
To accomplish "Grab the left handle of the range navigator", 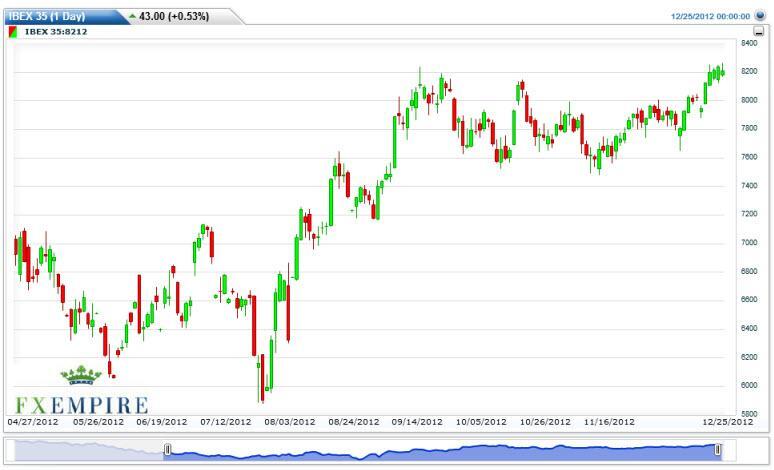I will (168, 451).
